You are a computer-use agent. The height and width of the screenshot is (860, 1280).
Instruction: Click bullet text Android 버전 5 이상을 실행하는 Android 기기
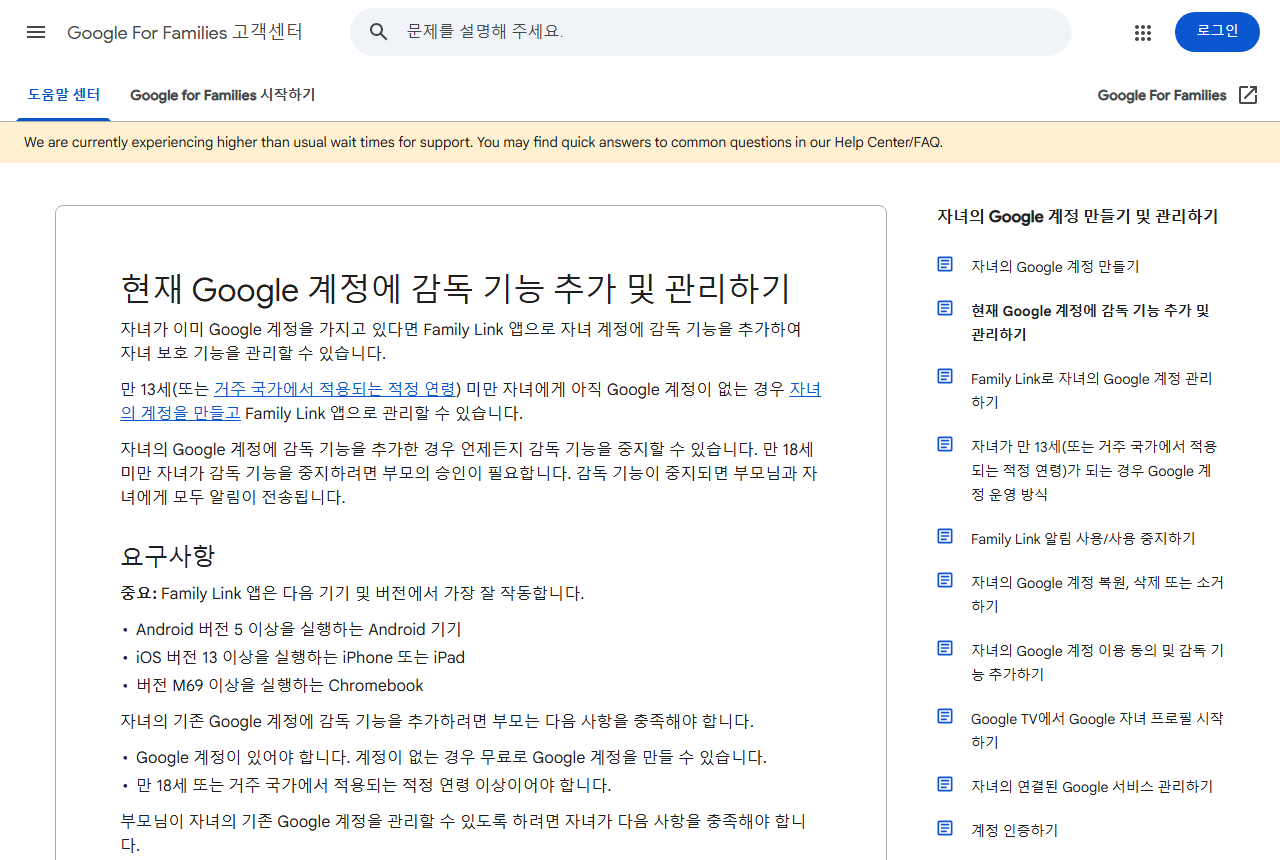point(299,629)
